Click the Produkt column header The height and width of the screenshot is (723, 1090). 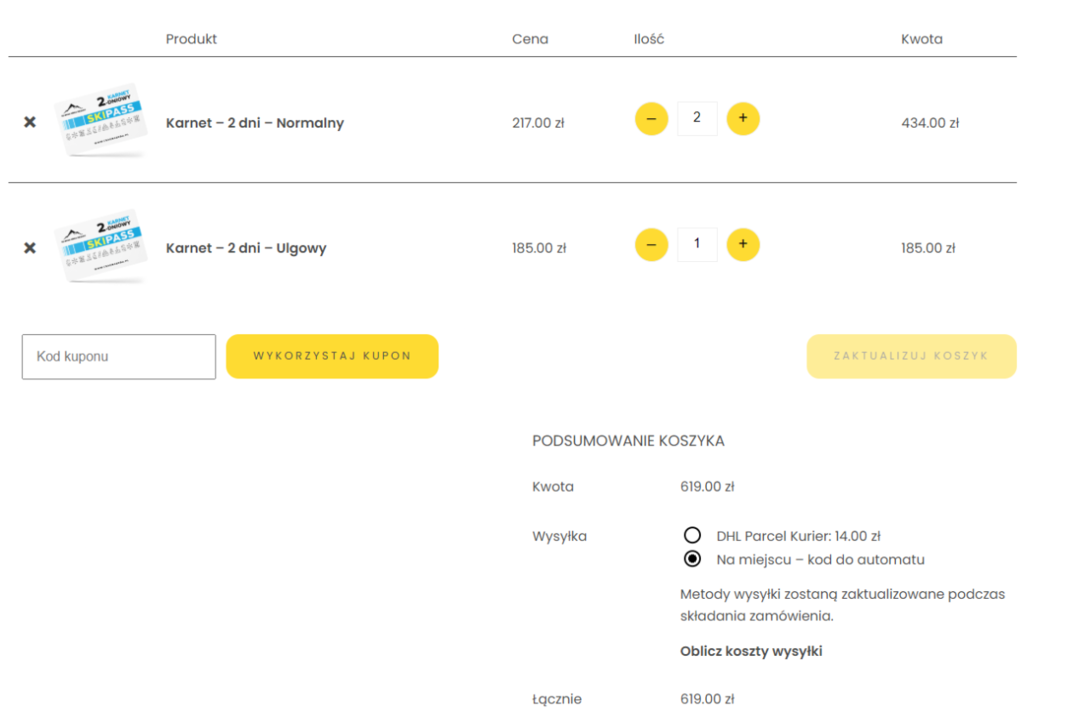click(191, 39)
